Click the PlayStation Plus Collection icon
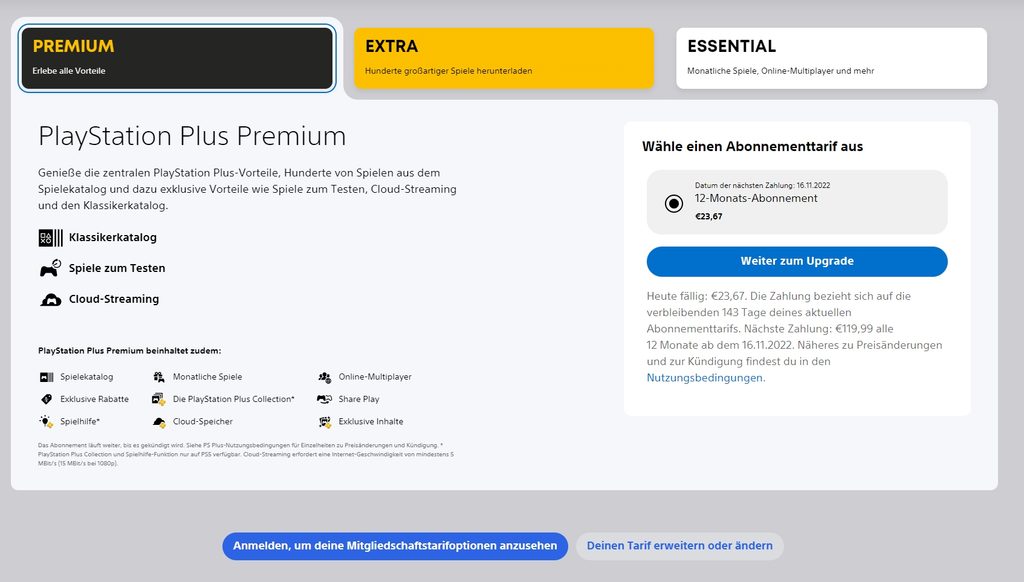This screenshot has width=1024, height=582. [x=159, y=399]
